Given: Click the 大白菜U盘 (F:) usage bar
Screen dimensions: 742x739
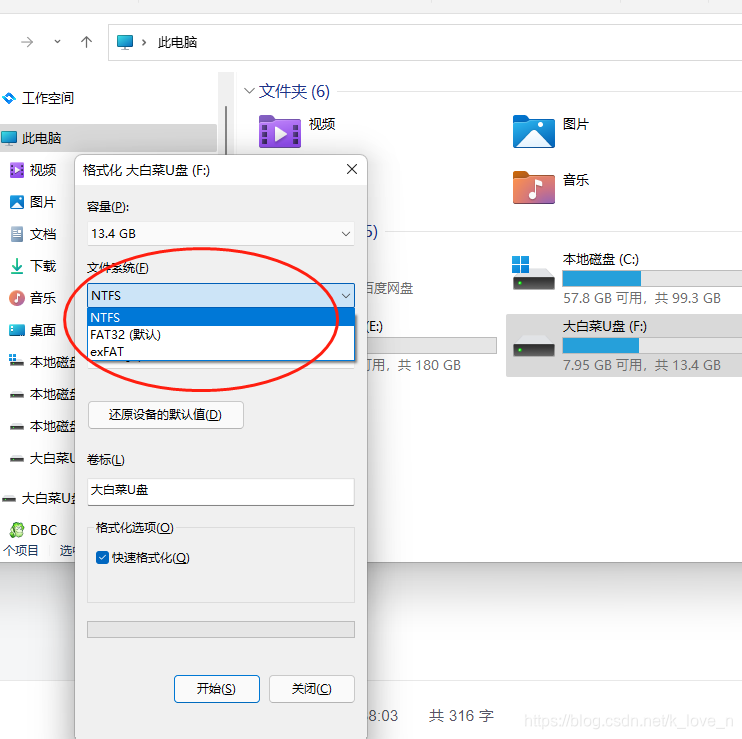Looking at the screenshot, I should pos(652,345).
